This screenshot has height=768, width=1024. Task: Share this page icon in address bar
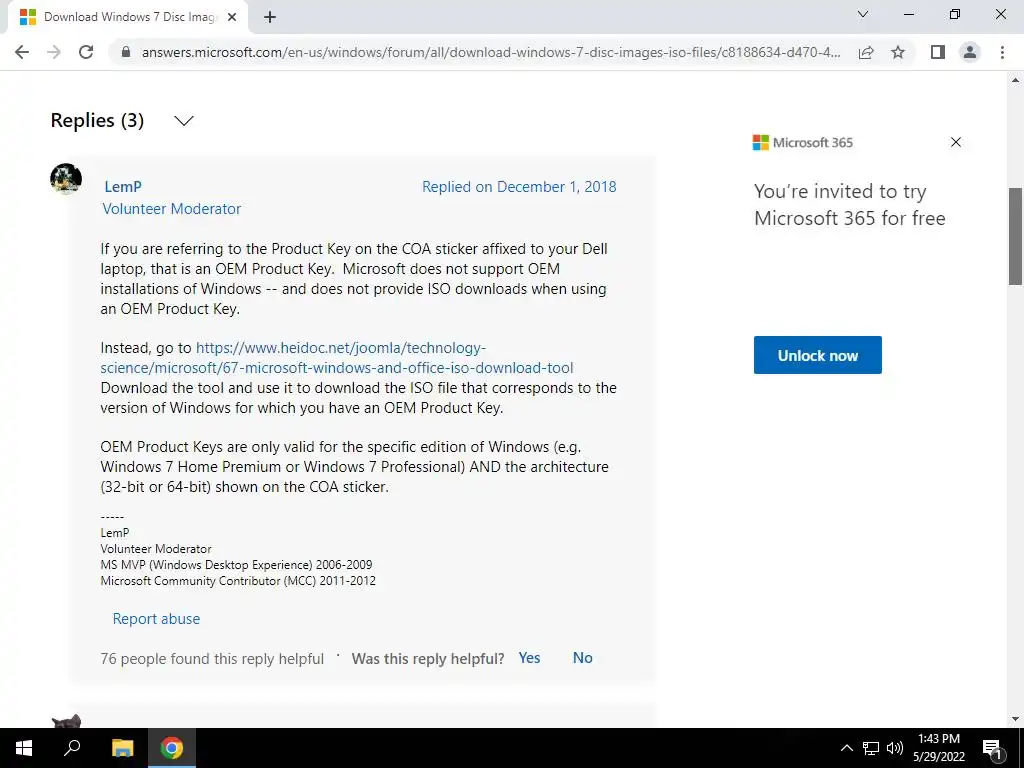click(866, 52)
